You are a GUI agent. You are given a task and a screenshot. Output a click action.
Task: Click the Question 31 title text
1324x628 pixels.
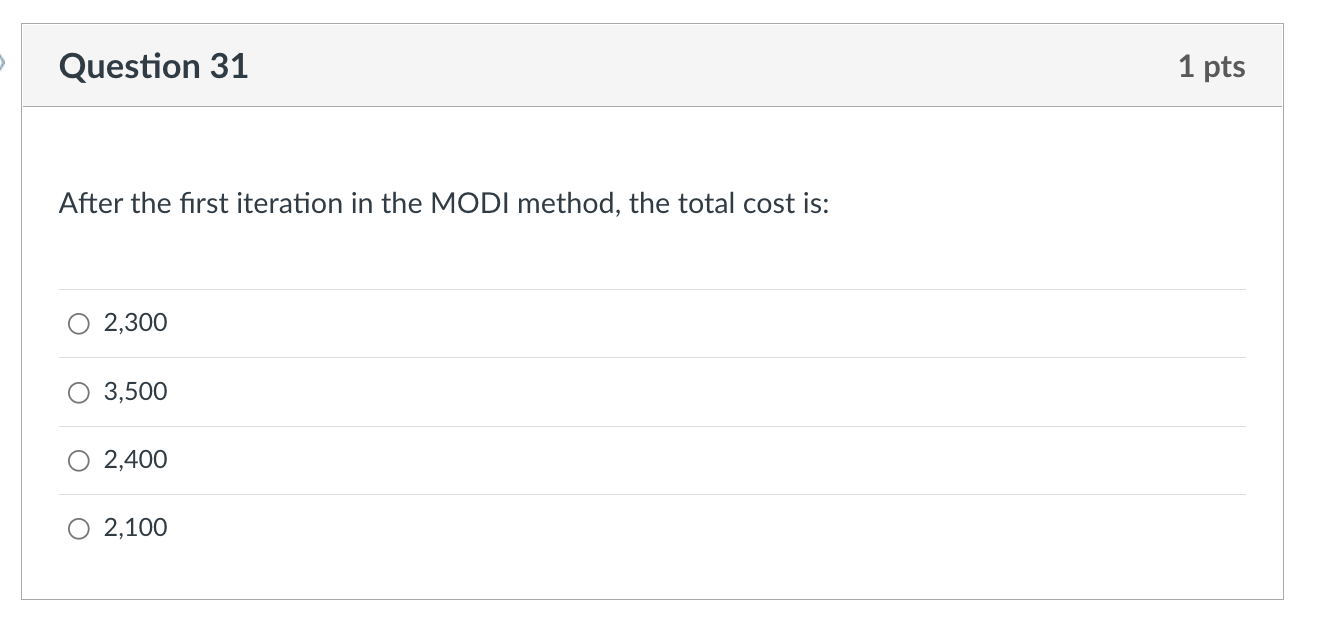(x=152, y=65)
